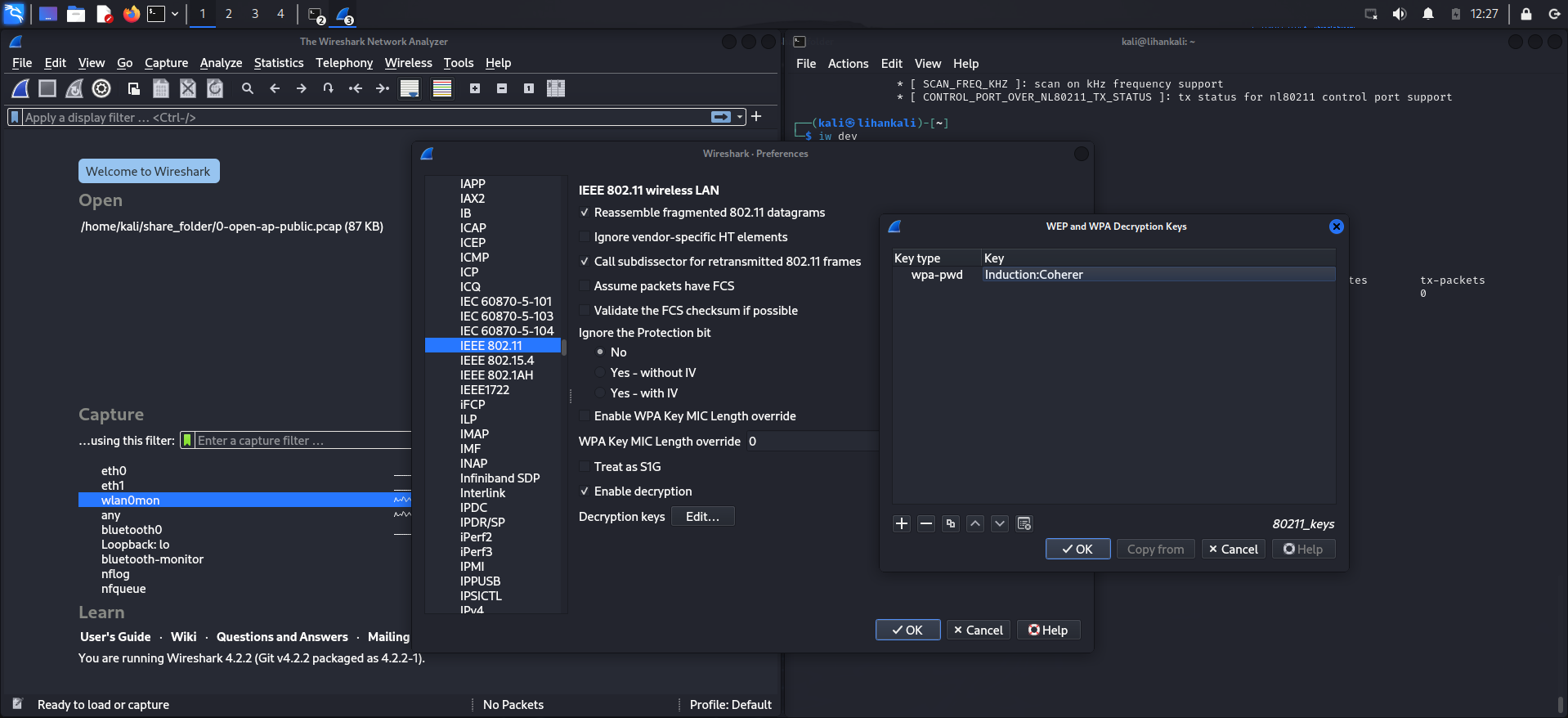The width and height of the screenshot is (1568, 718).
Task: Start capturing packets with the shark fin icon
Action: [20, 88]
